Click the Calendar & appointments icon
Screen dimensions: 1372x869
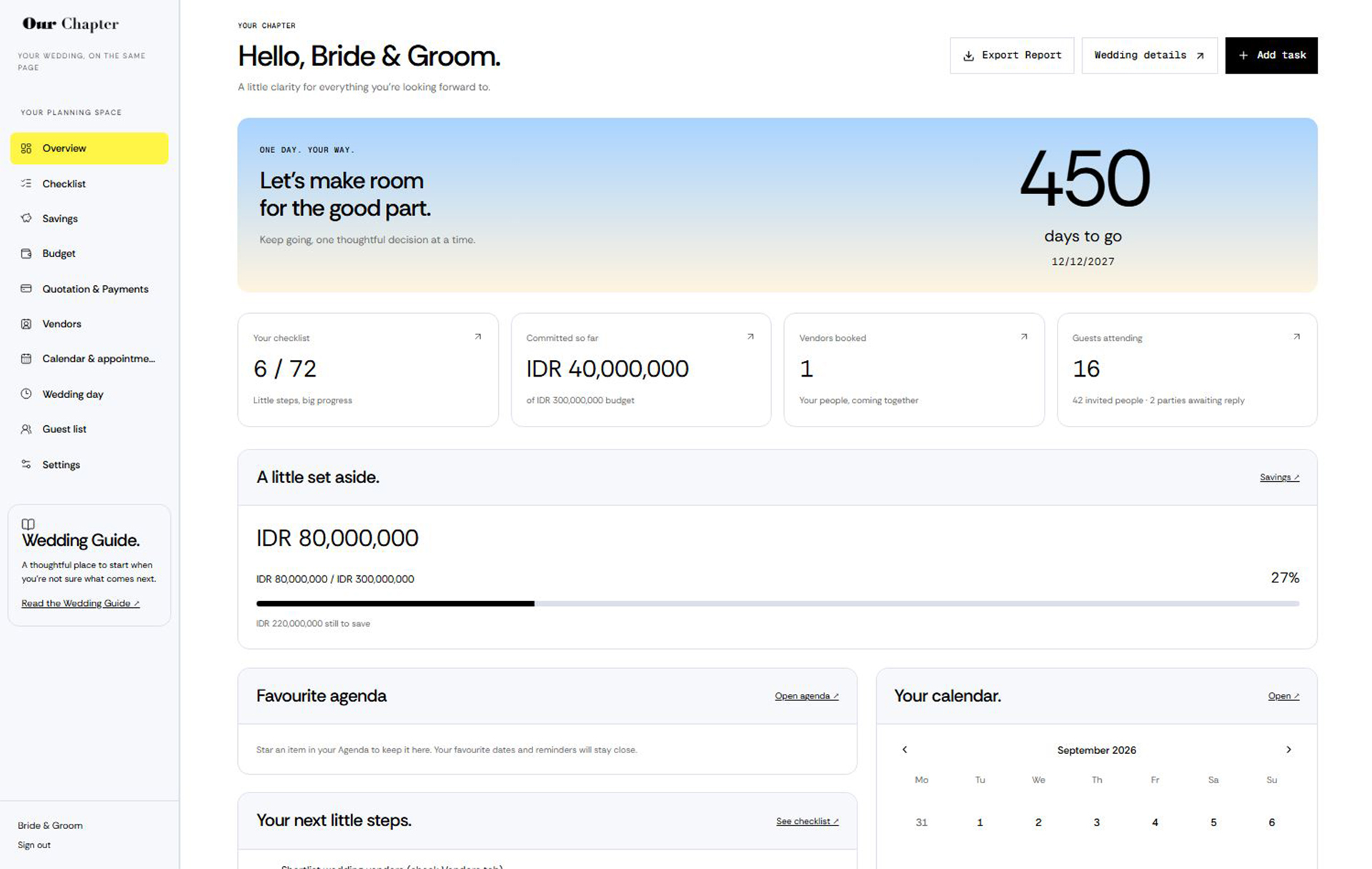point(26,359)
